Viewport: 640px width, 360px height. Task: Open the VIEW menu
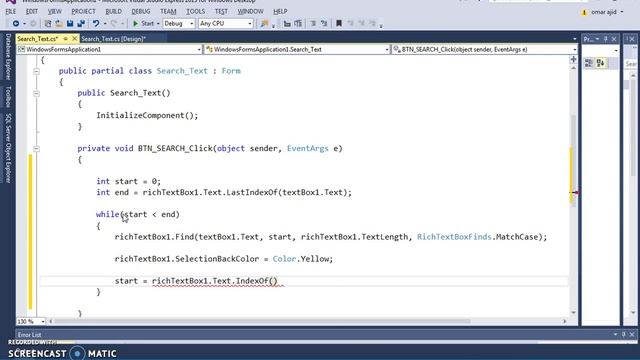[x=54, y=11]
